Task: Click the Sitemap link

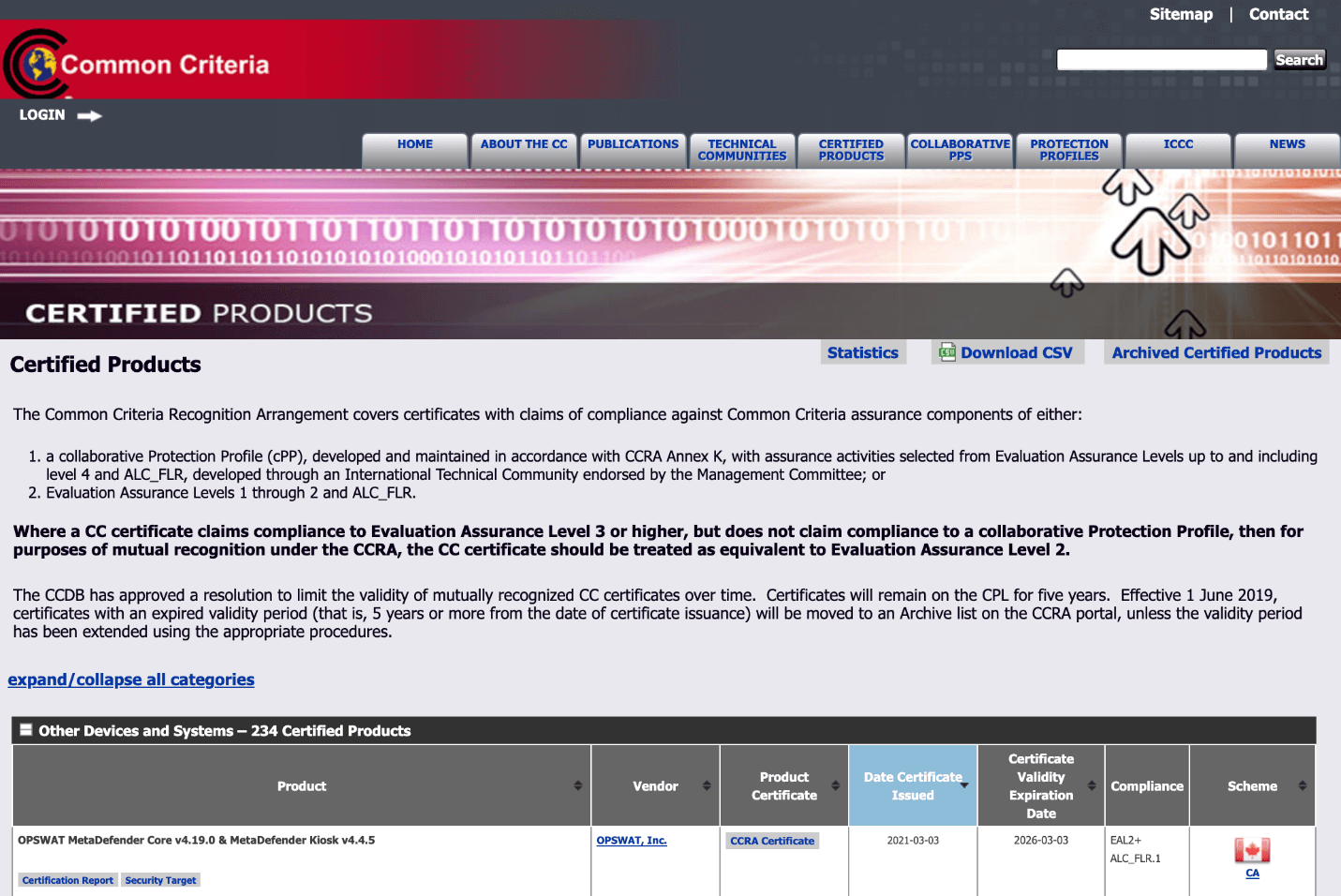Action: [x=1181, y=14]
